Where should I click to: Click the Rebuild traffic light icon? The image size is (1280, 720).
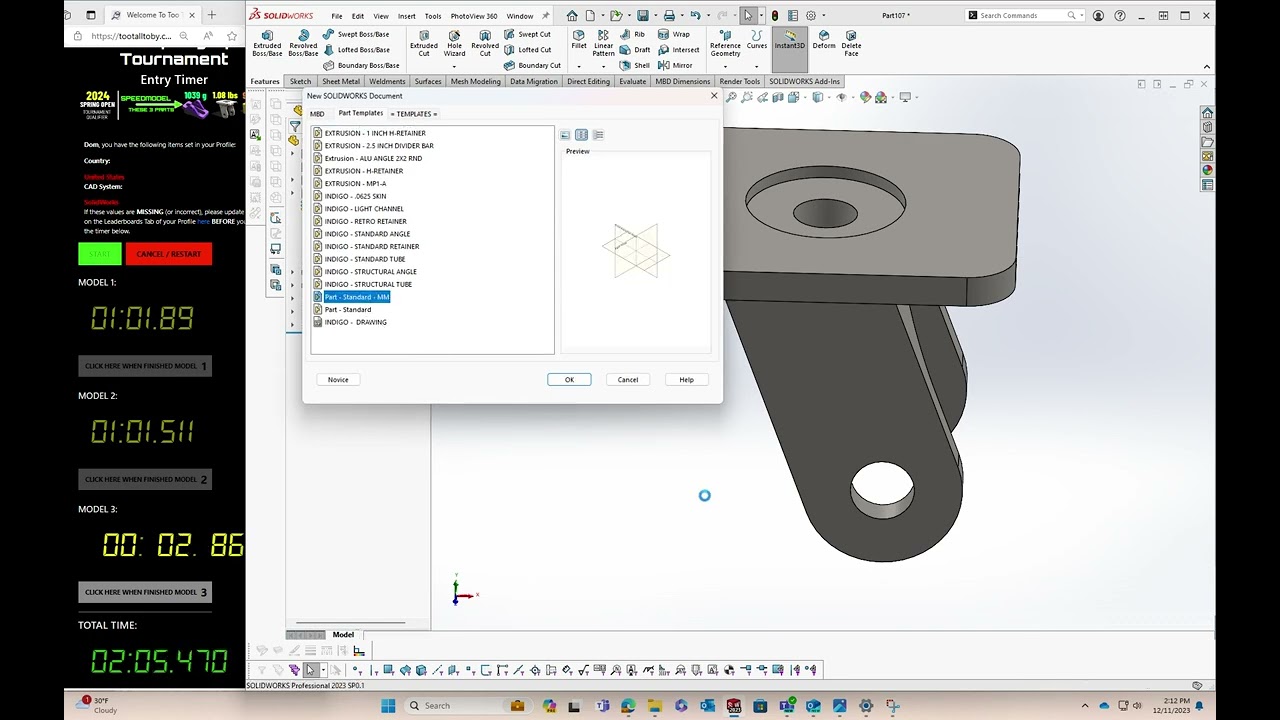775,15
